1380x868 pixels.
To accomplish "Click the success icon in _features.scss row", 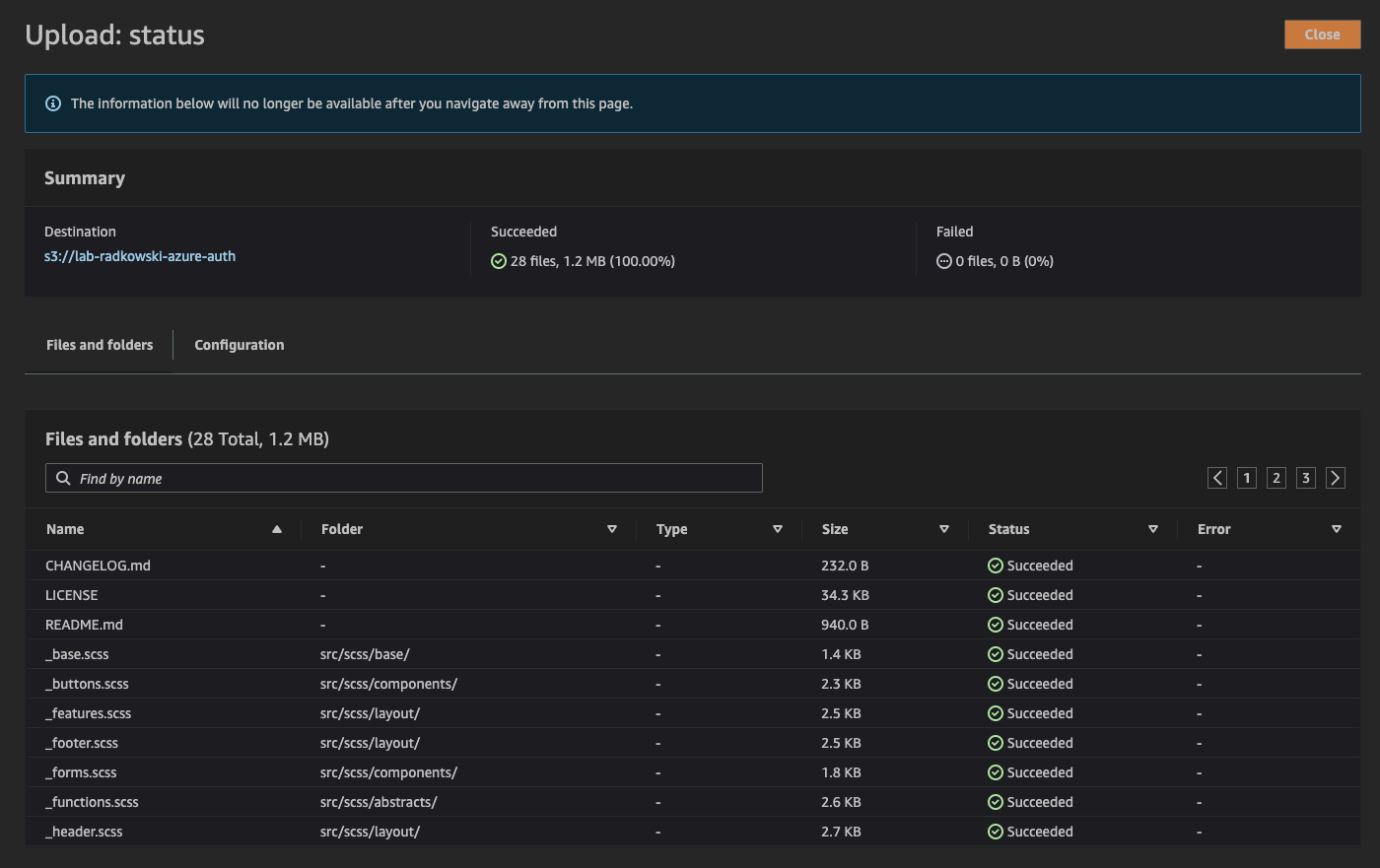I will pos(996,713).
